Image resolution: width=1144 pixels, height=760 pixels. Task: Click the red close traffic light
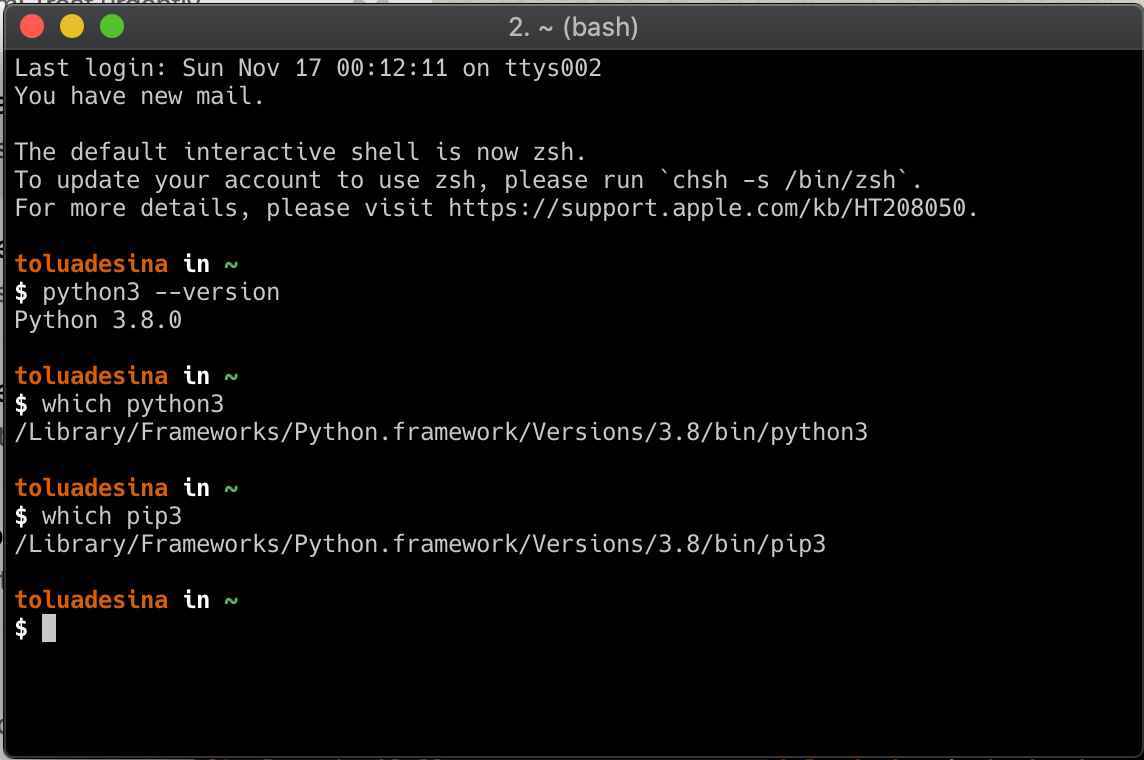click(32, 27)
